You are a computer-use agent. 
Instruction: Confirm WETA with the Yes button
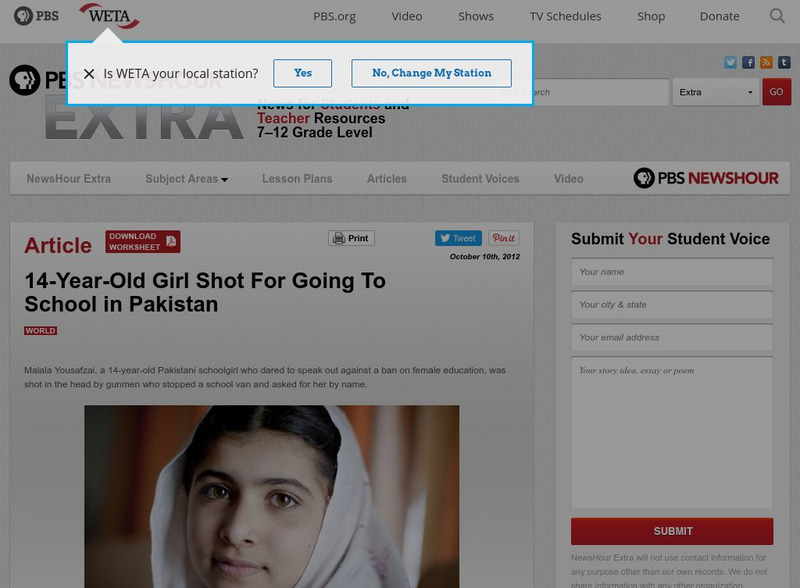[302, 72]
